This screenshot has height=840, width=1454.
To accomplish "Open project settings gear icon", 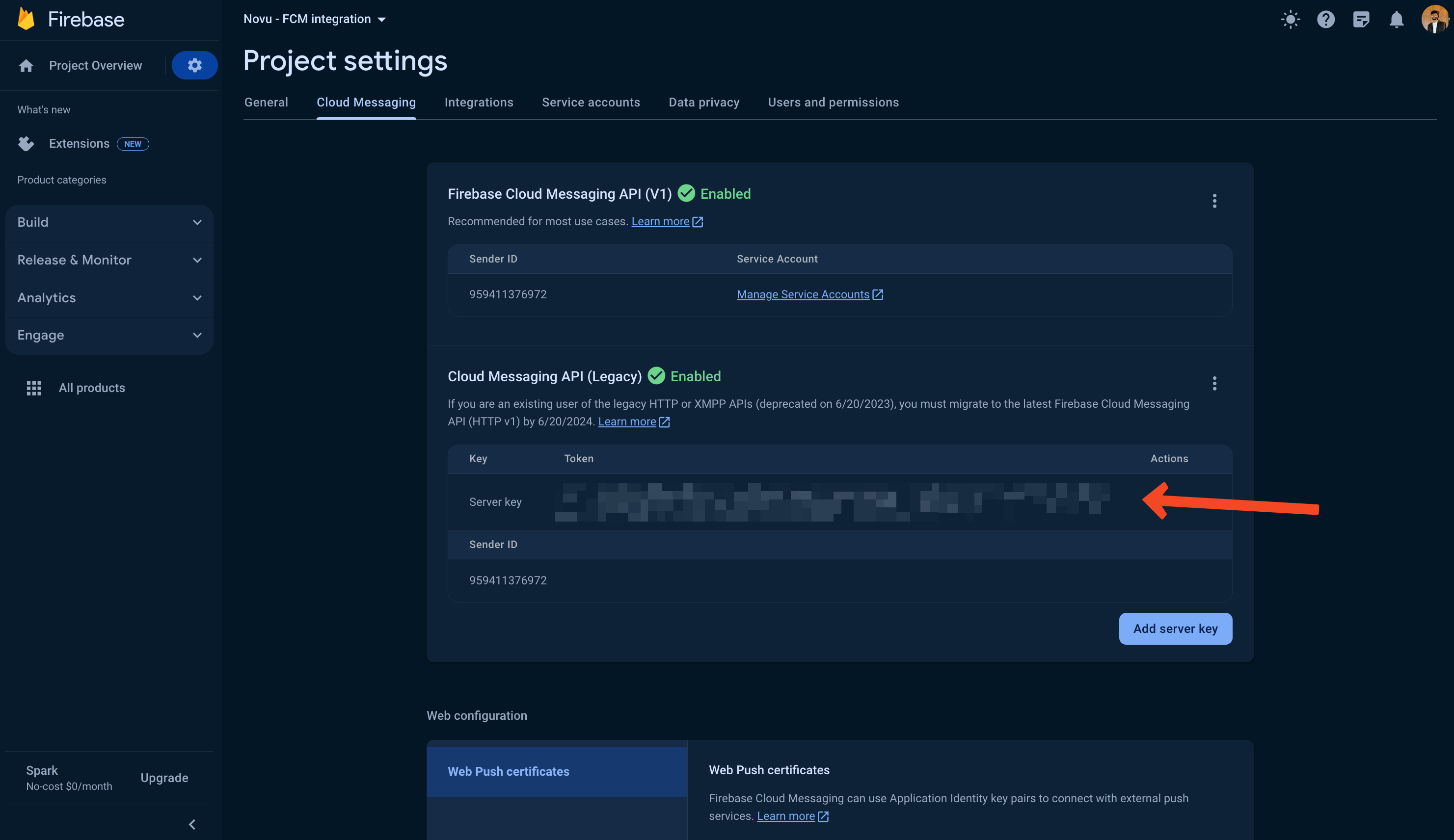I will pos(194,65).
